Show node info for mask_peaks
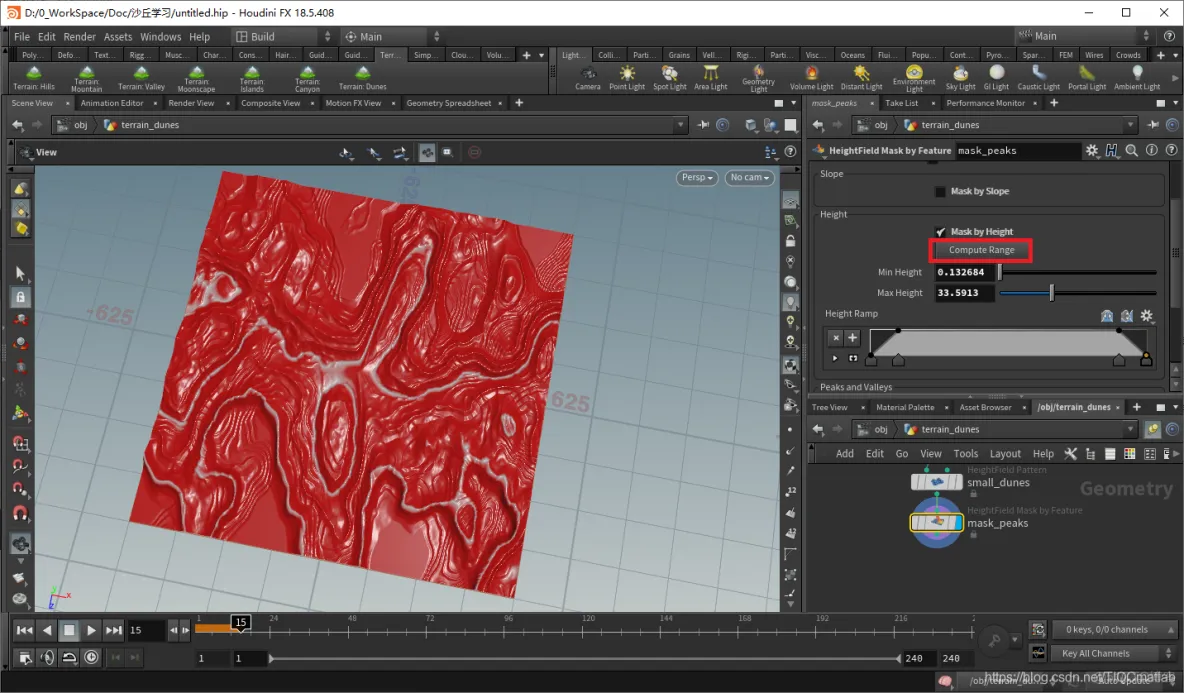This screenshot has width=1184, height=693. pyautogui.click(x=1152, y=150)
